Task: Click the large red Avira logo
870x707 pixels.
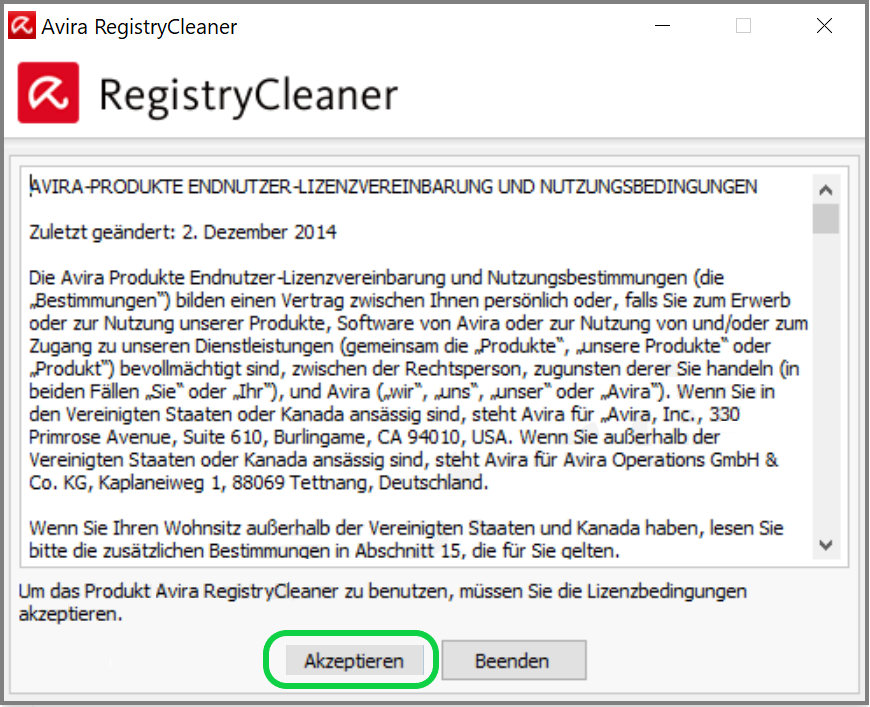Action: pyautogui.click(x=48, y=93)
